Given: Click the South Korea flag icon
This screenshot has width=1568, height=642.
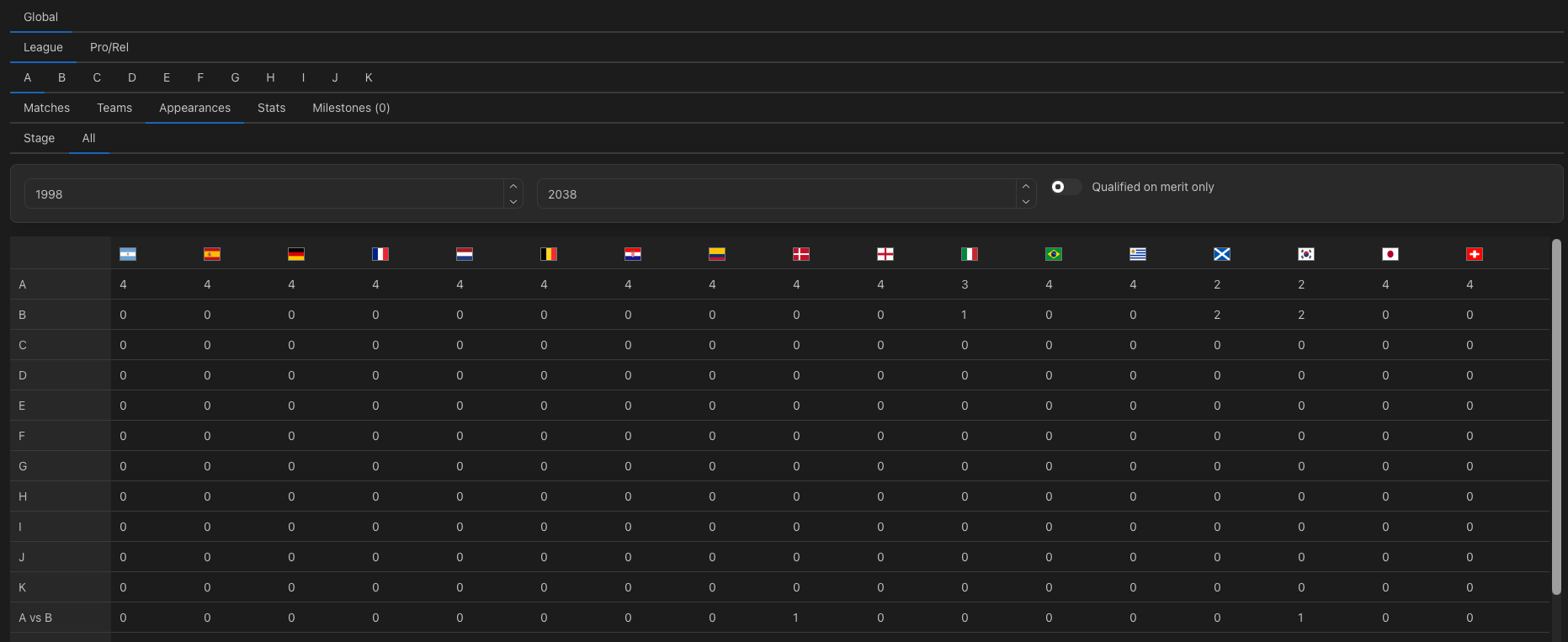Looking at the screenshot, I should pyautogui.click(x=1306, y=254).
